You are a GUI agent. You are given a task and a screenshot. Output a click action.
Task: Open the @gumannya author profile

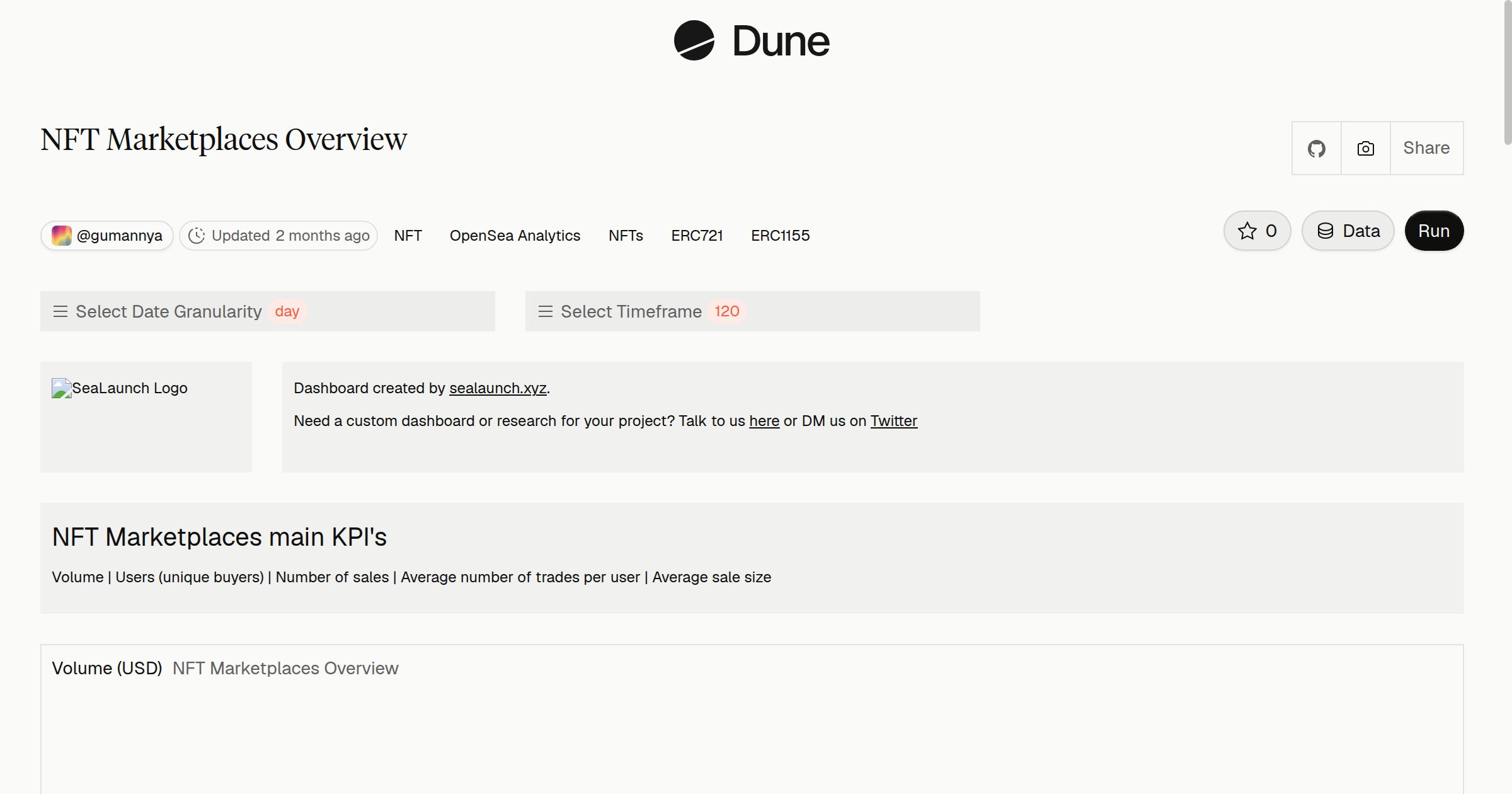click(107, 236)
